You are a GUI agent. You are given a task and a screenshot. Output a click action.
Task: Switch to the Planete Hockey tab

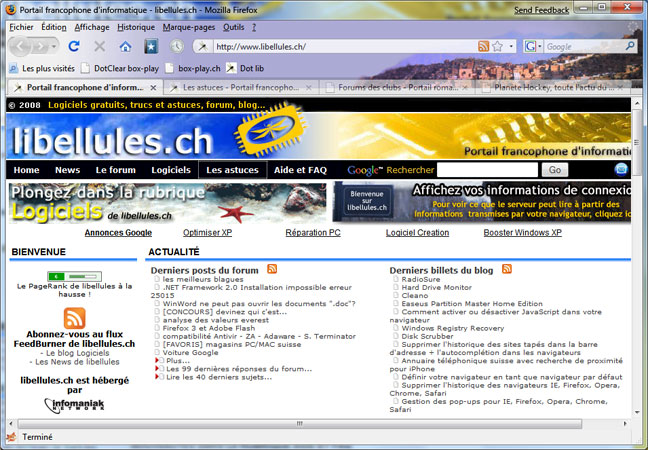tap(553, 88)
